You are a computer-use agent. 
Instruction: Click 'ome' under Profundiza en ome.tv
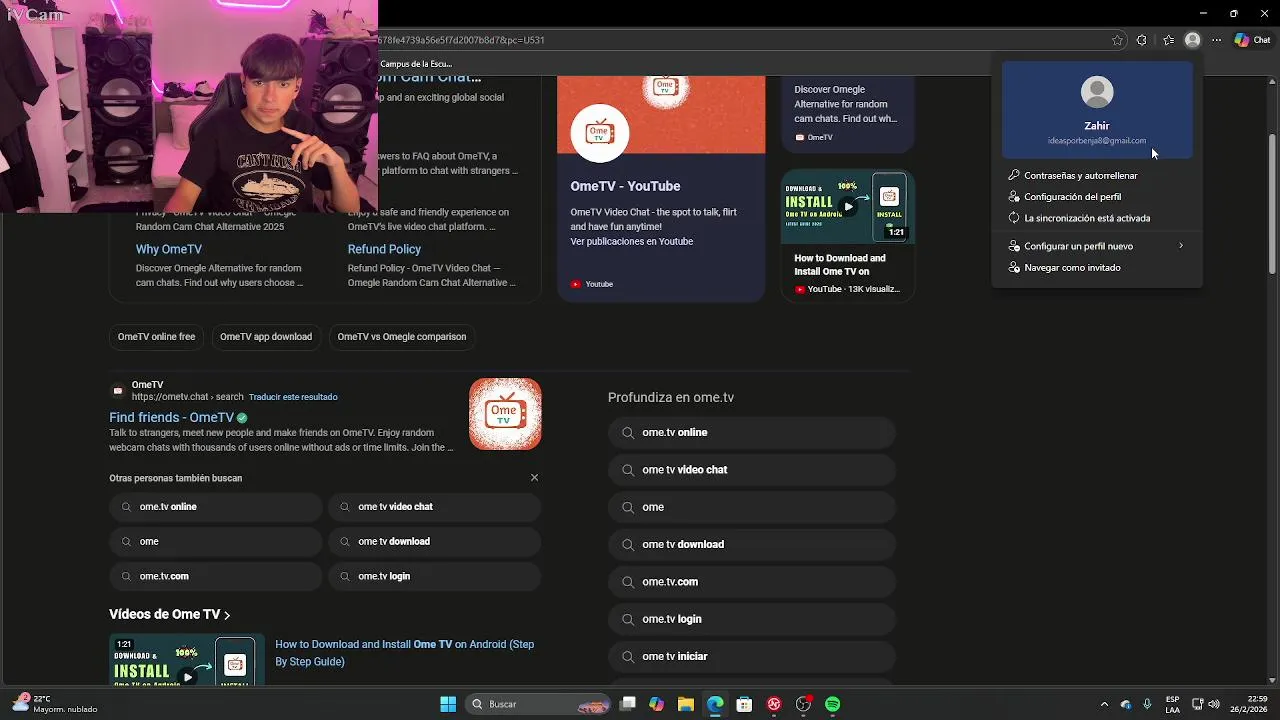[752, 507]
